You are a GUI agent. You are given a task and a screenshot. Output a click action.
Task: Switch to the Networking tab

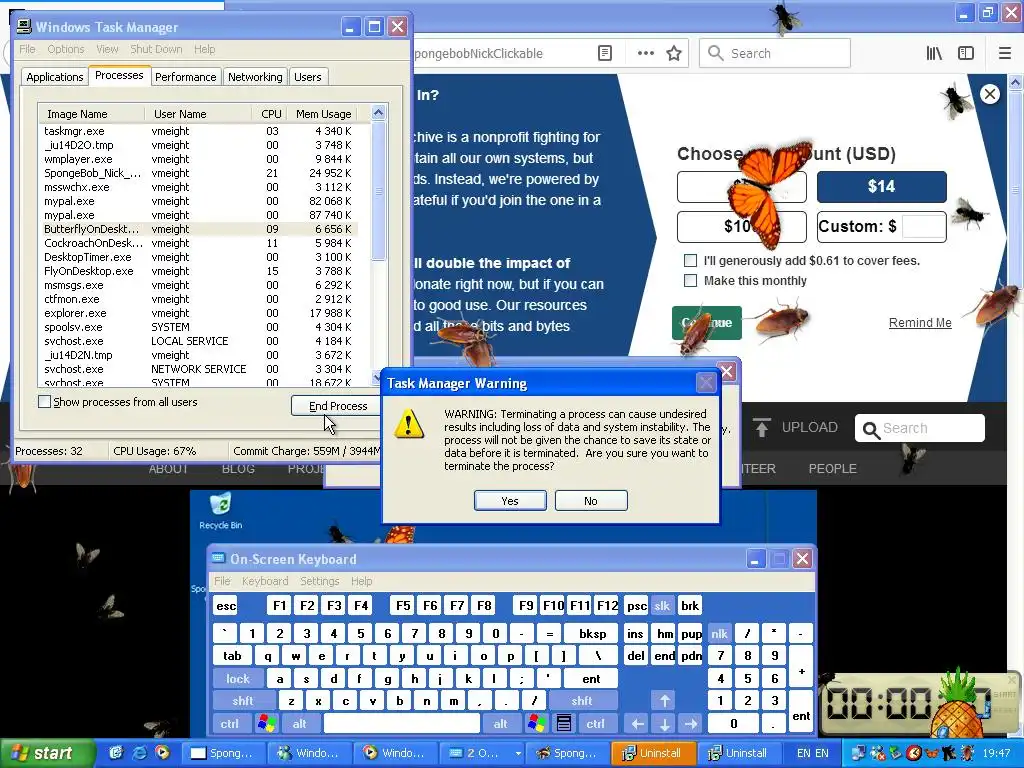(x=255, y=77)
